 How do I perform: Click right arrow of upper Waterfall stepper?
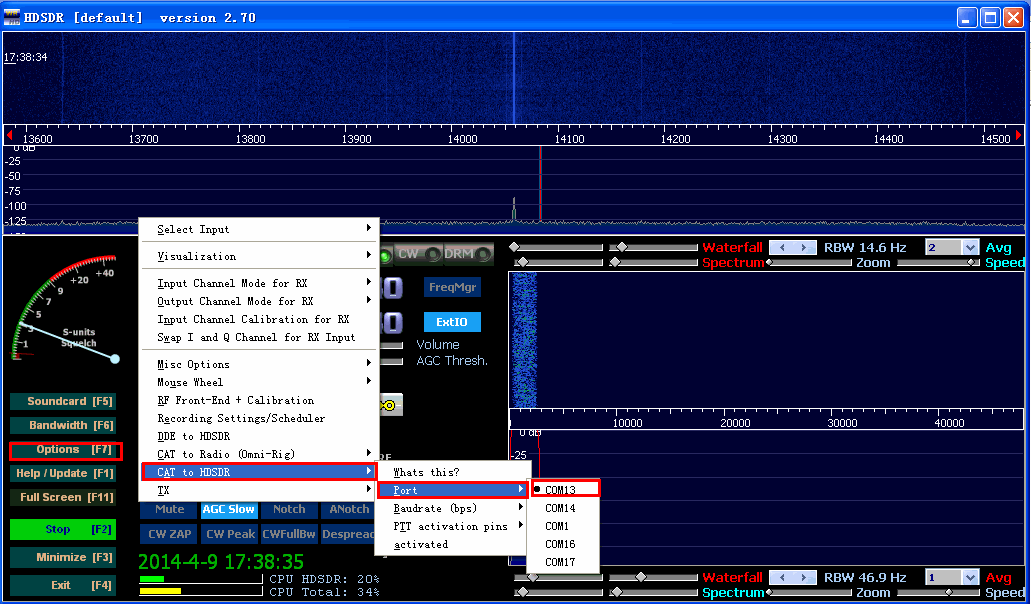coord(804,247)
